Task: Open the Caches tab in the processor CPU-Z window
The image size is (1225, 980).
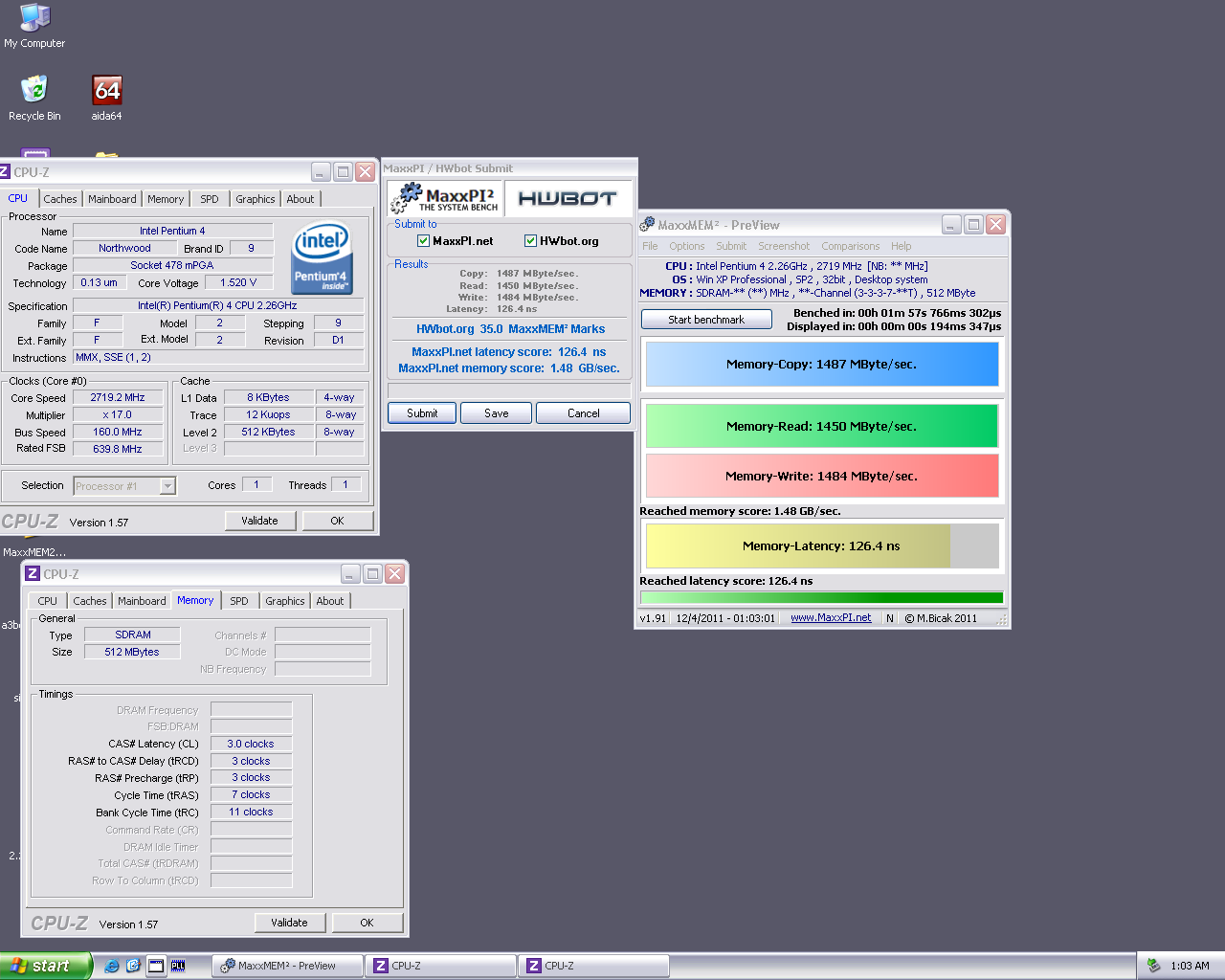Action: click(x=59, y=199)
